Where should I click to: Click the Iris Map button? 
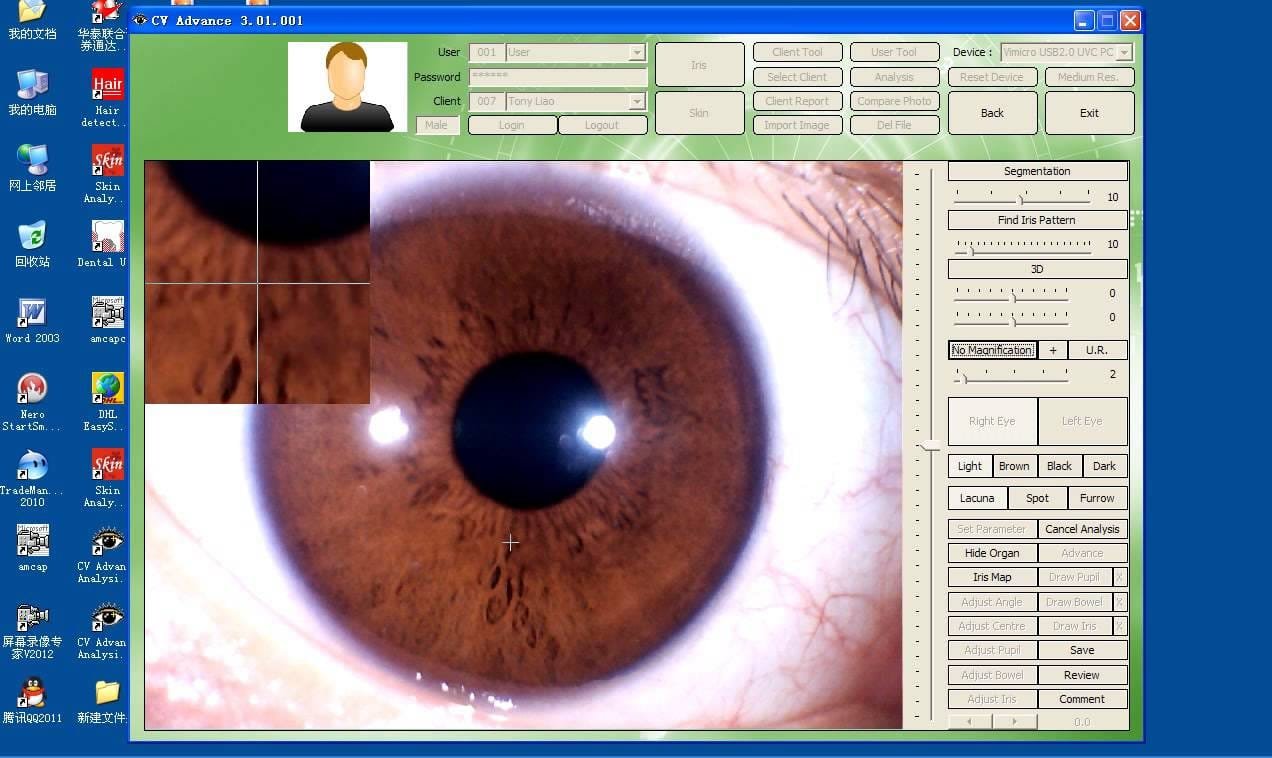(992, 577)
